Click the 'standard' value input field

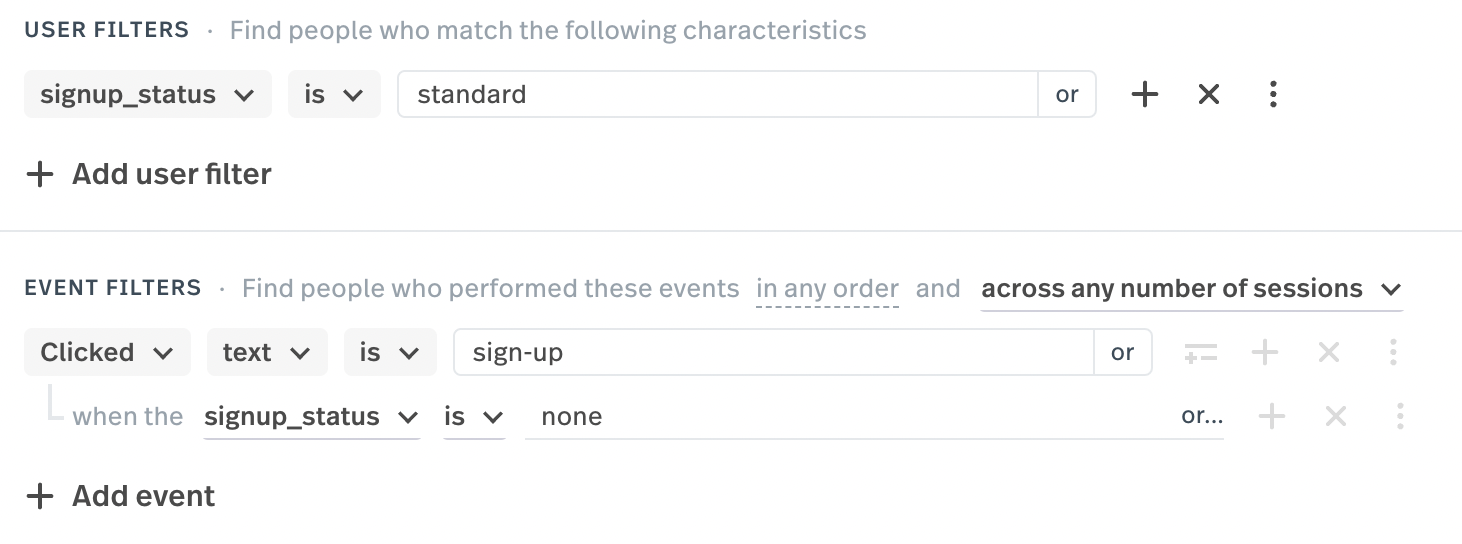pyautogui.click(x=717, y=95)
